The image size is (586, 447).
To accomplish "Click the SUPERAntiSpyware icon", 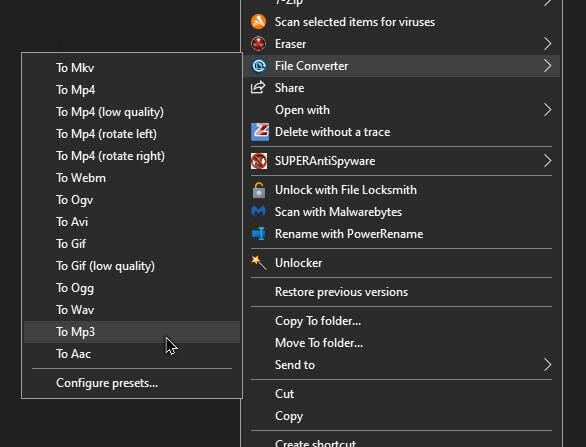I will pos(259,161).
